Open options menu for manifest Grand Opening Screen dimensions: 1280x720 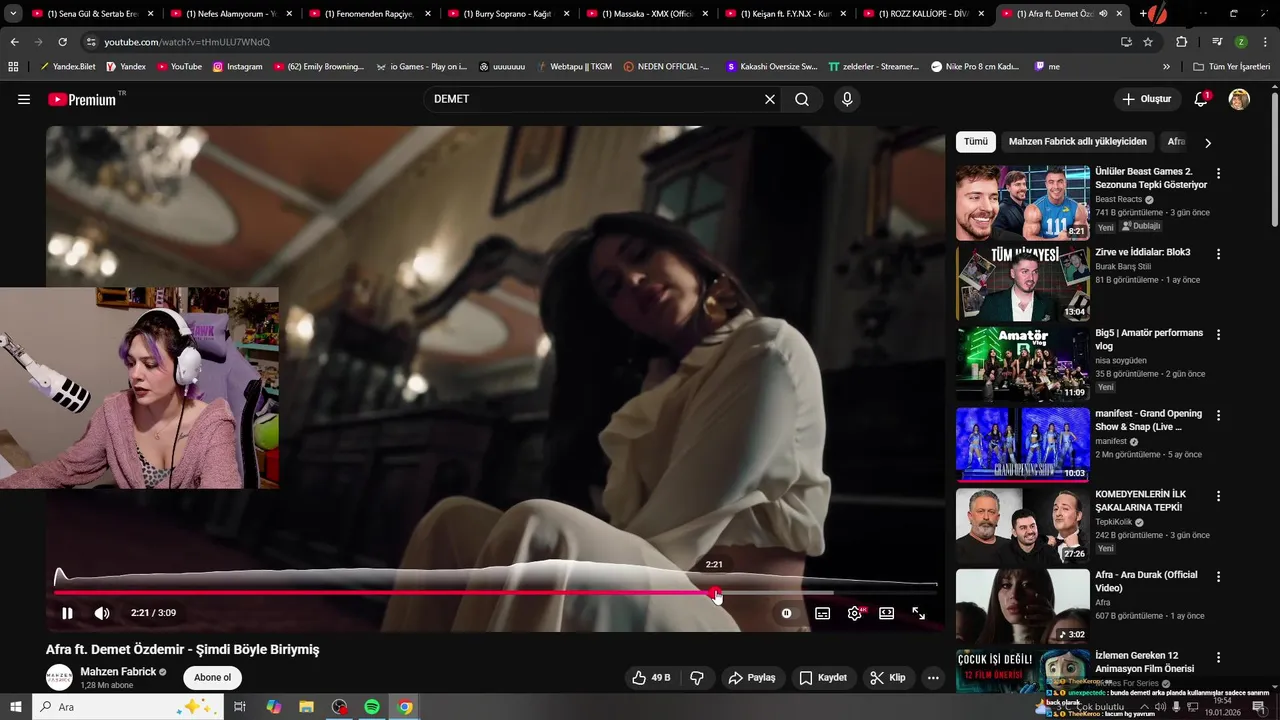[1218, 415]
